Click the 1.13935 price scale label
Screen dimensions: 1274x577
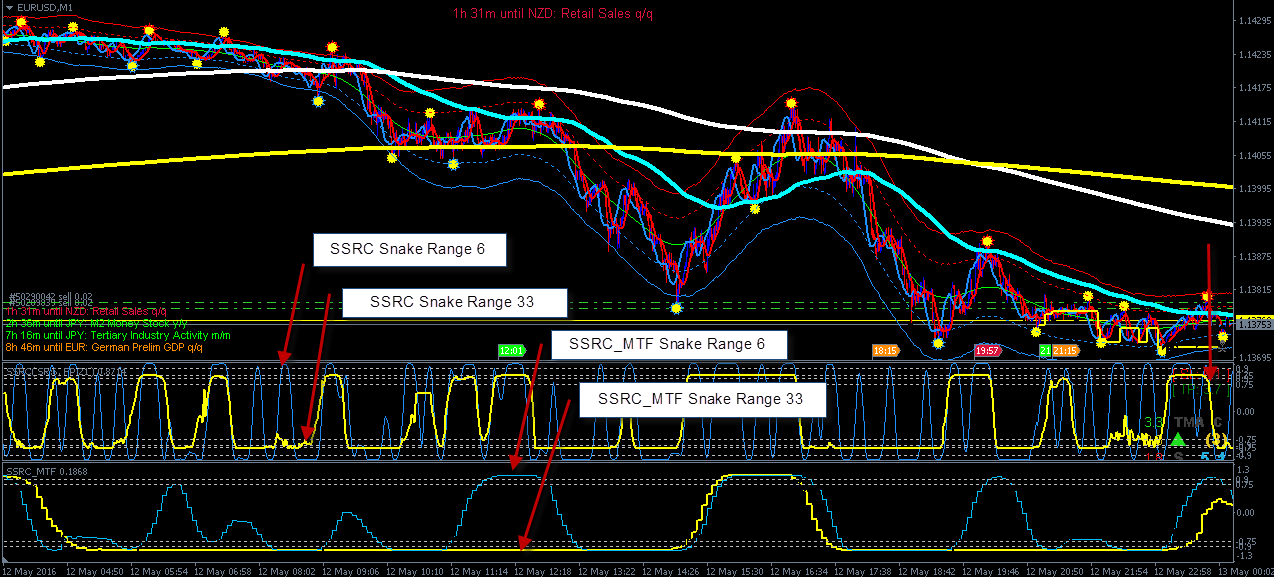click(1254, 223)
